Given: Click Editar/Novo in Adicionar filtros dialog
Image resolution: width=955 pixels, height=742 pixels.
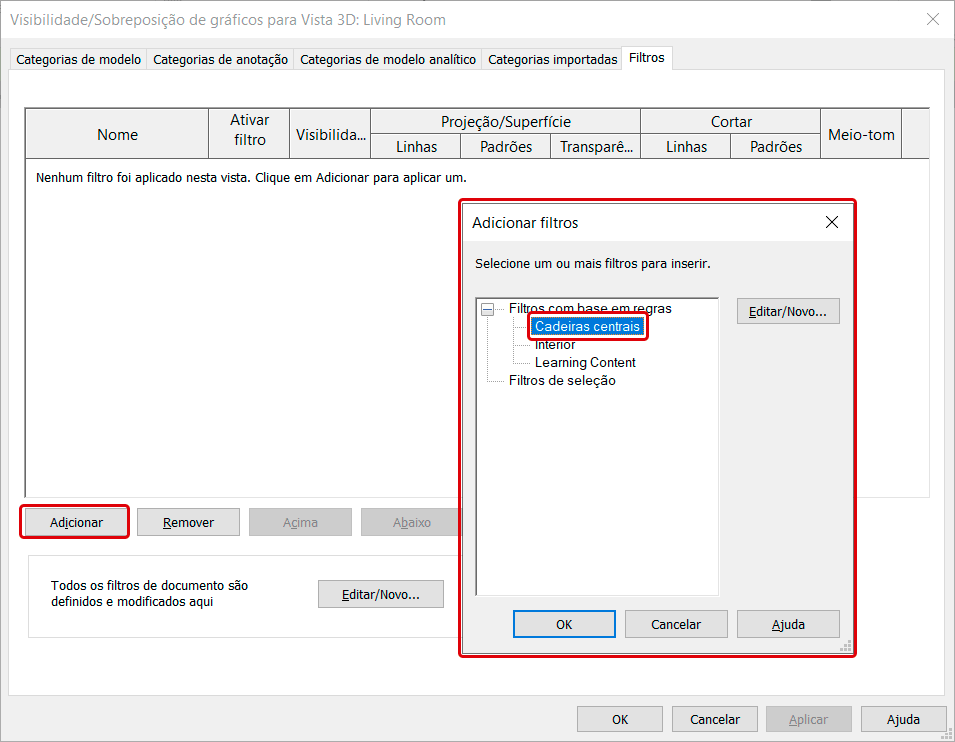Looking at the screenshot, I should 788,311.
